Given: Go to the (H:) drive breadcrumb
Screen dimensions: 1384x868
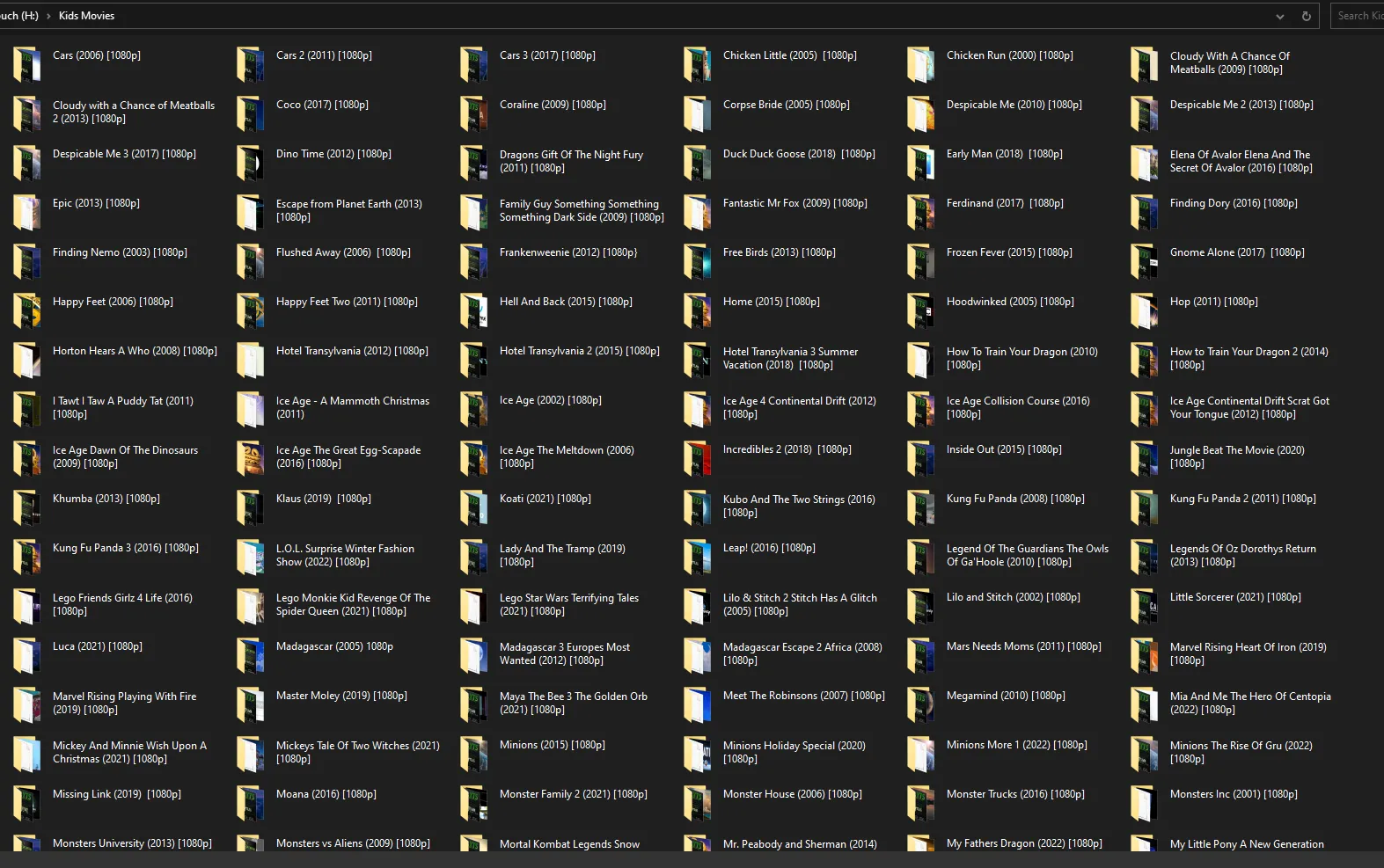Looking at the screenshot, I should 19,16.
